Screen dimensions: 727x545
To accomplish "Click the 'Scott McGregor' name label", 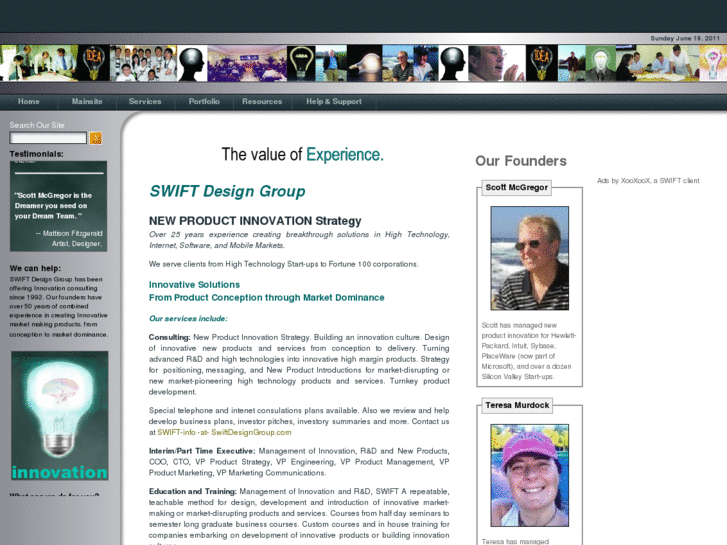I will click(x=517, y=187).
